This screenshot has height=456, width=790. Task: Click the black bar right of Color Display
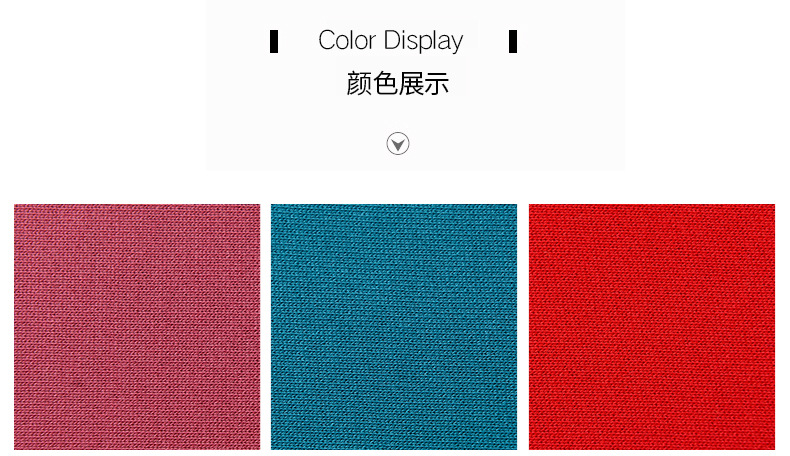coord(513,41)
